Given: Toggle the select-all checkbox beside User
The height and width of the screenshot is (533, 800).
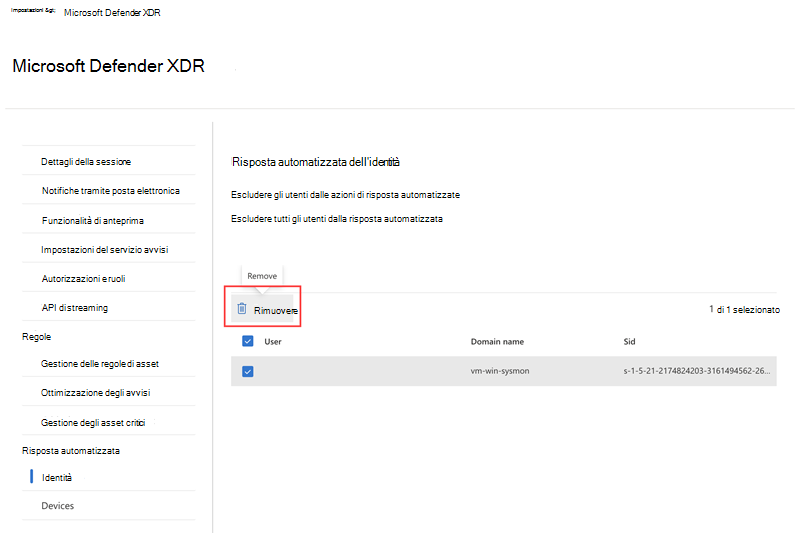Looking at the screenshot, I should (248, 341).
